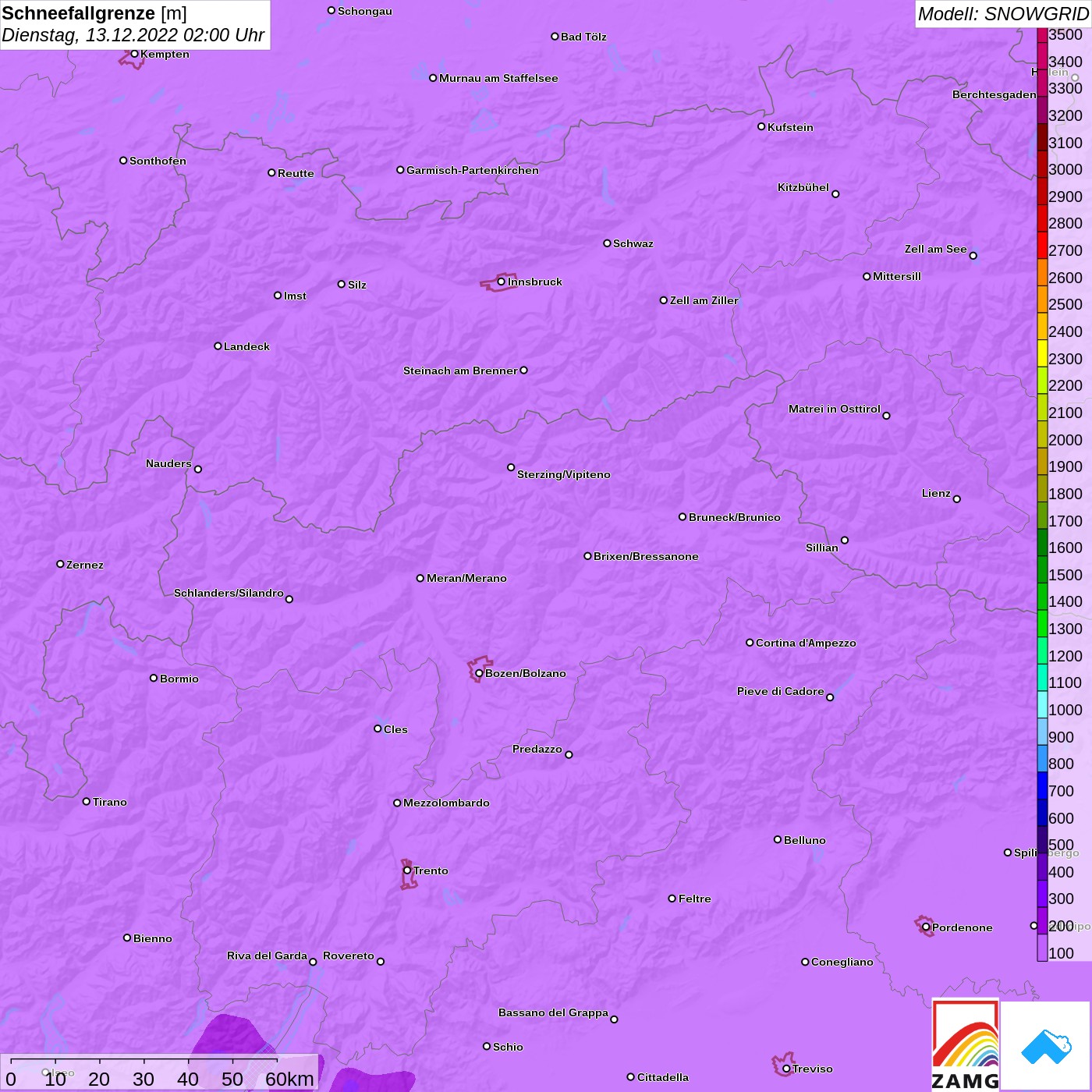Click the 3500 m magenta legend swatch

(x=1042, y=35)
